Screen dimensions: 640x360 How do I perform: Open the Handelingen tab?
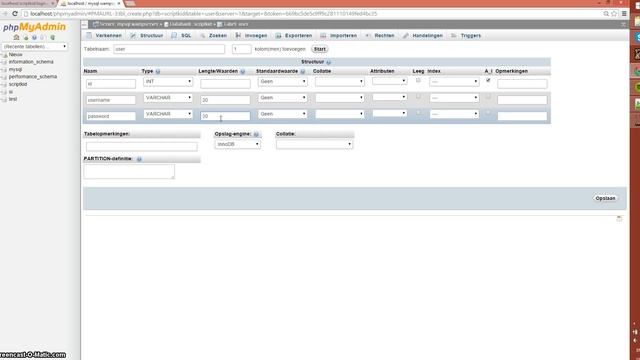(x=423, y=36)
